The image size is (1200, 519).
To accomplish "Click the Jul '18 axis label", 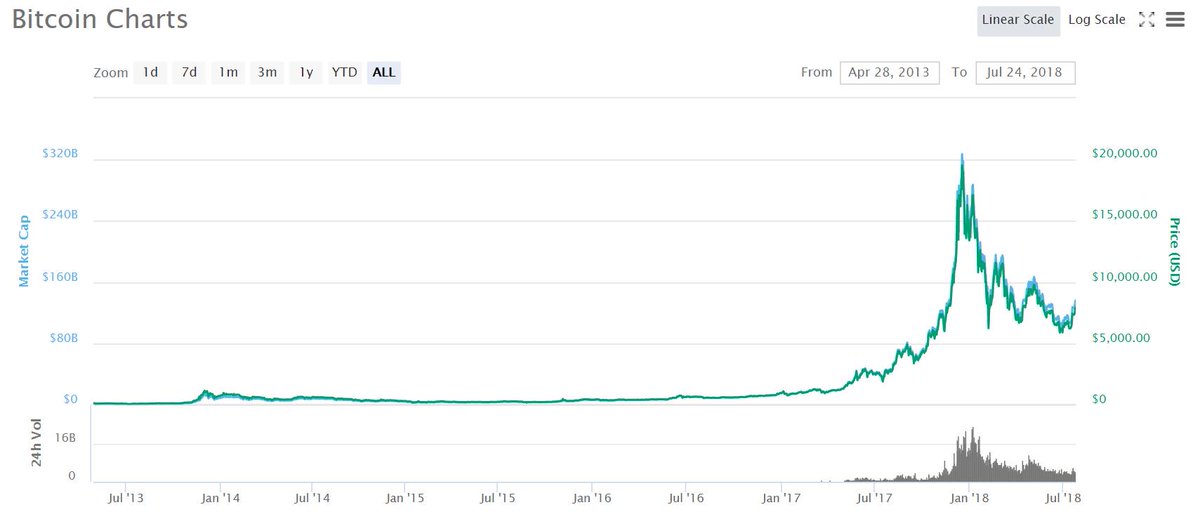I will tap(1061, 497).
